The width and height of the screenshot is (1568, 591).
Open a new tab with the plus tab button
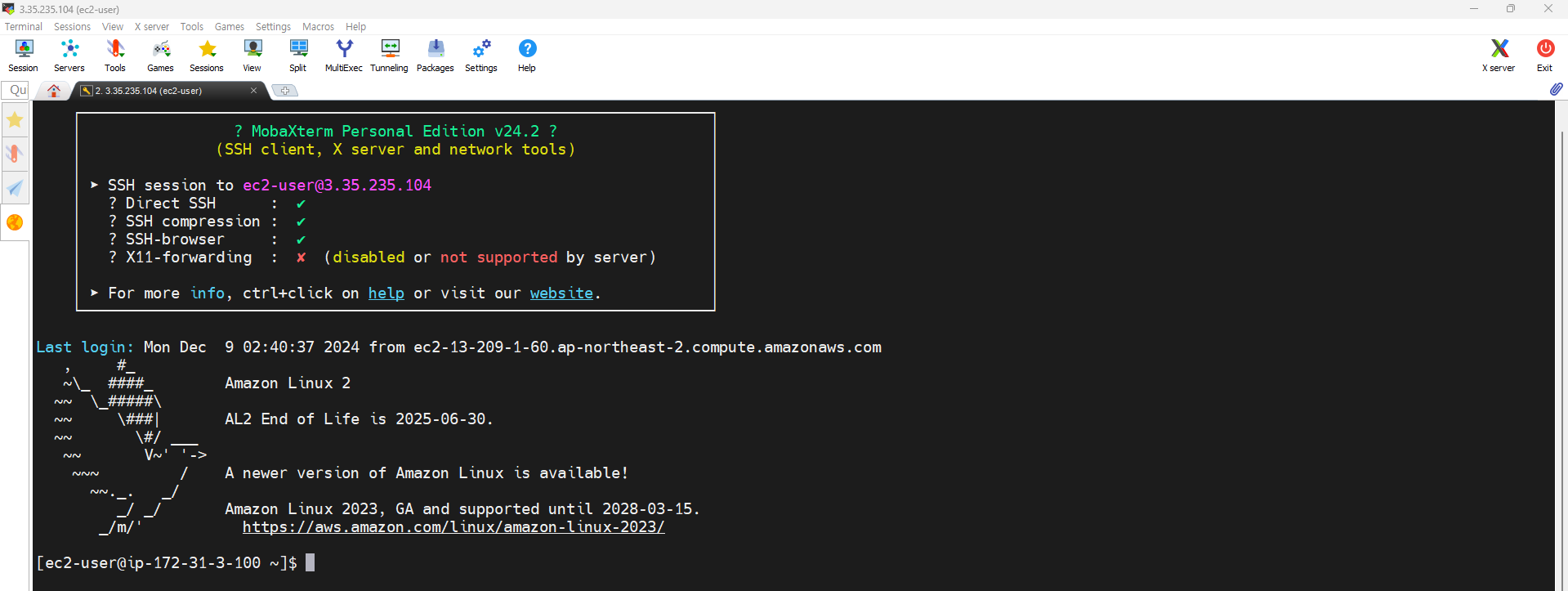tap(285, 91)
